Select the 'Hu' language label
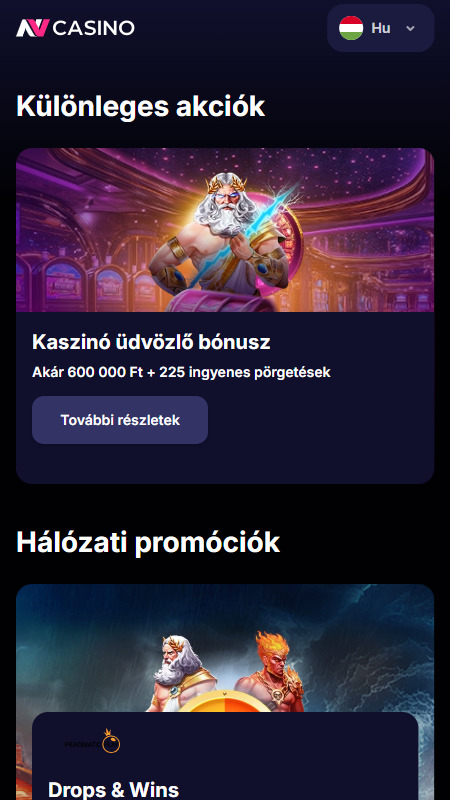This screenshot has height=800, width=450. (381, 28)
